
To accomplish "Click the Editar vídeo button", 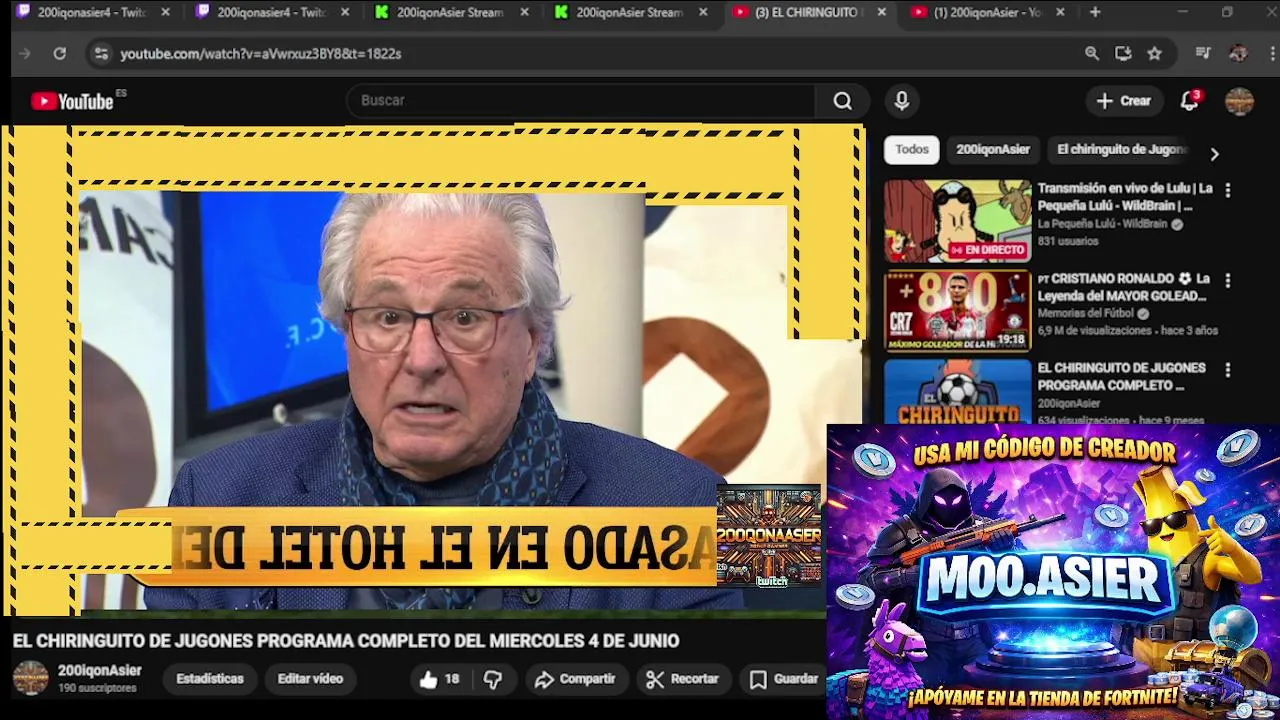I will click(x=310, y=679).
